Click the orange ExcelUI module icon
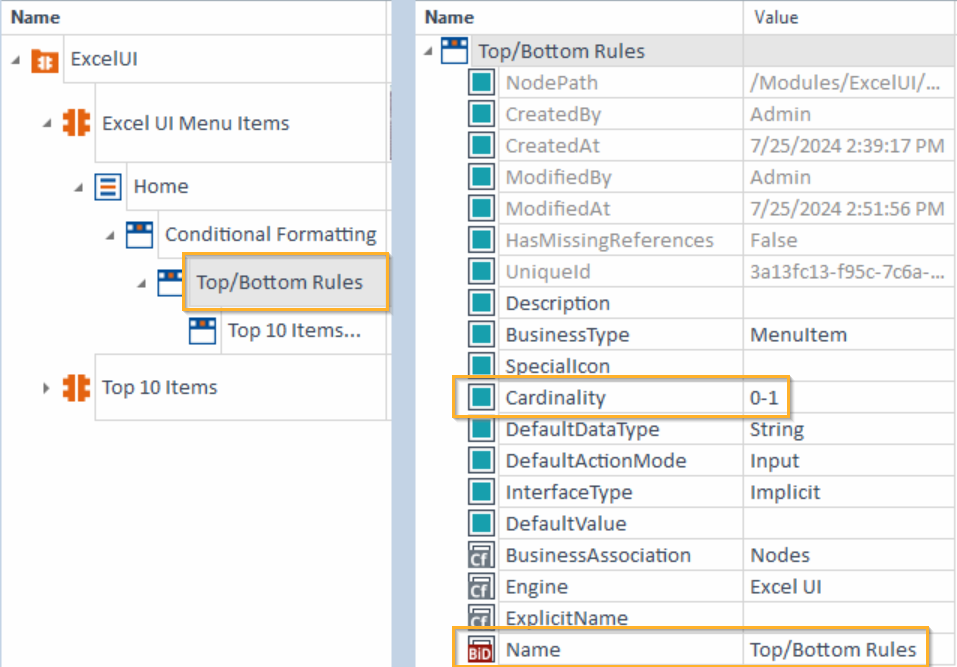Screen dimensions: 957x667 pos(45,60)
